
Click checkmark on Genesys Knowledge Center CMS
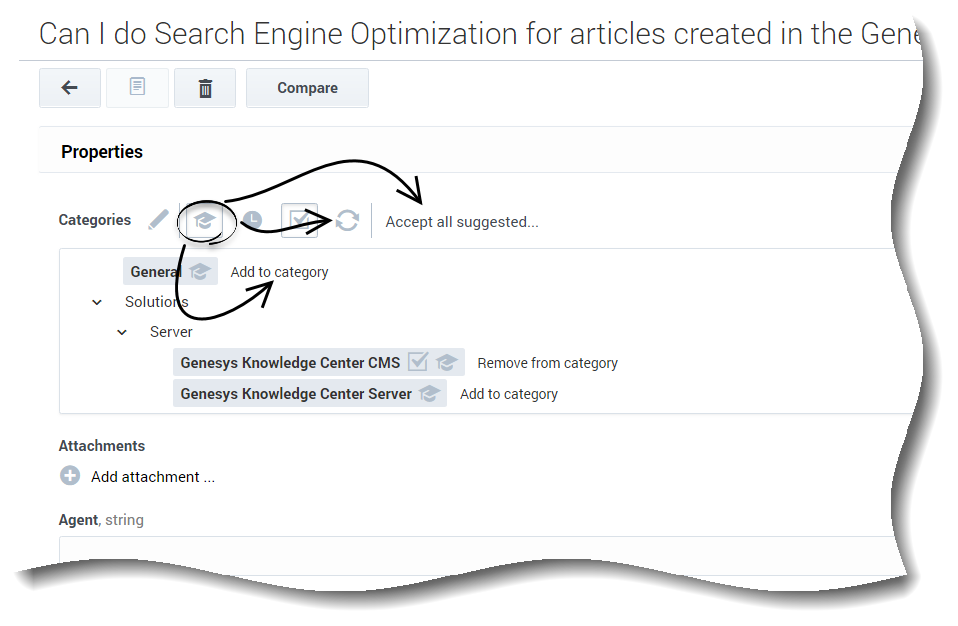coord(418,362)
